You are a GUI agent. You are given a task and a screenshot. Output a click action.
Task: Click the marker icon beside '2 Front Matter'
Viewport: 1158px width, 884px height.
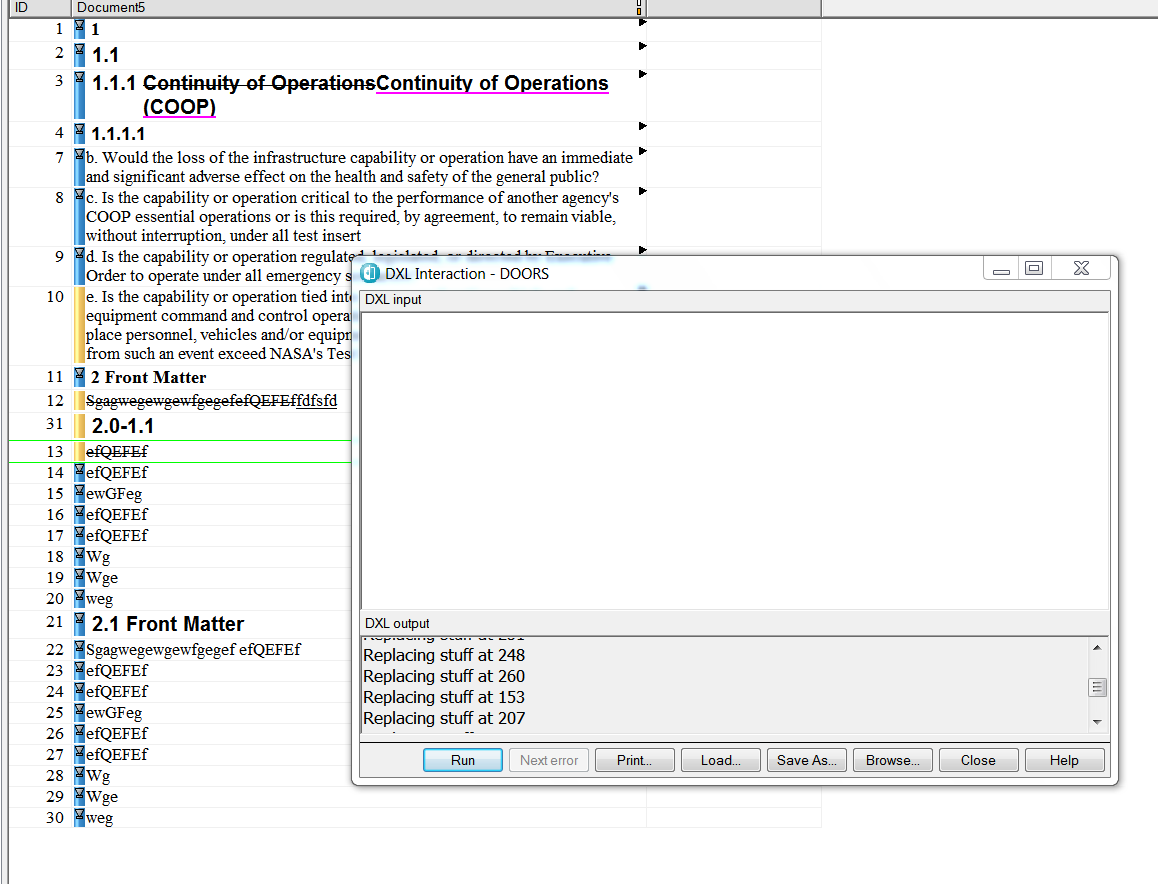click(x=80, y=376)
